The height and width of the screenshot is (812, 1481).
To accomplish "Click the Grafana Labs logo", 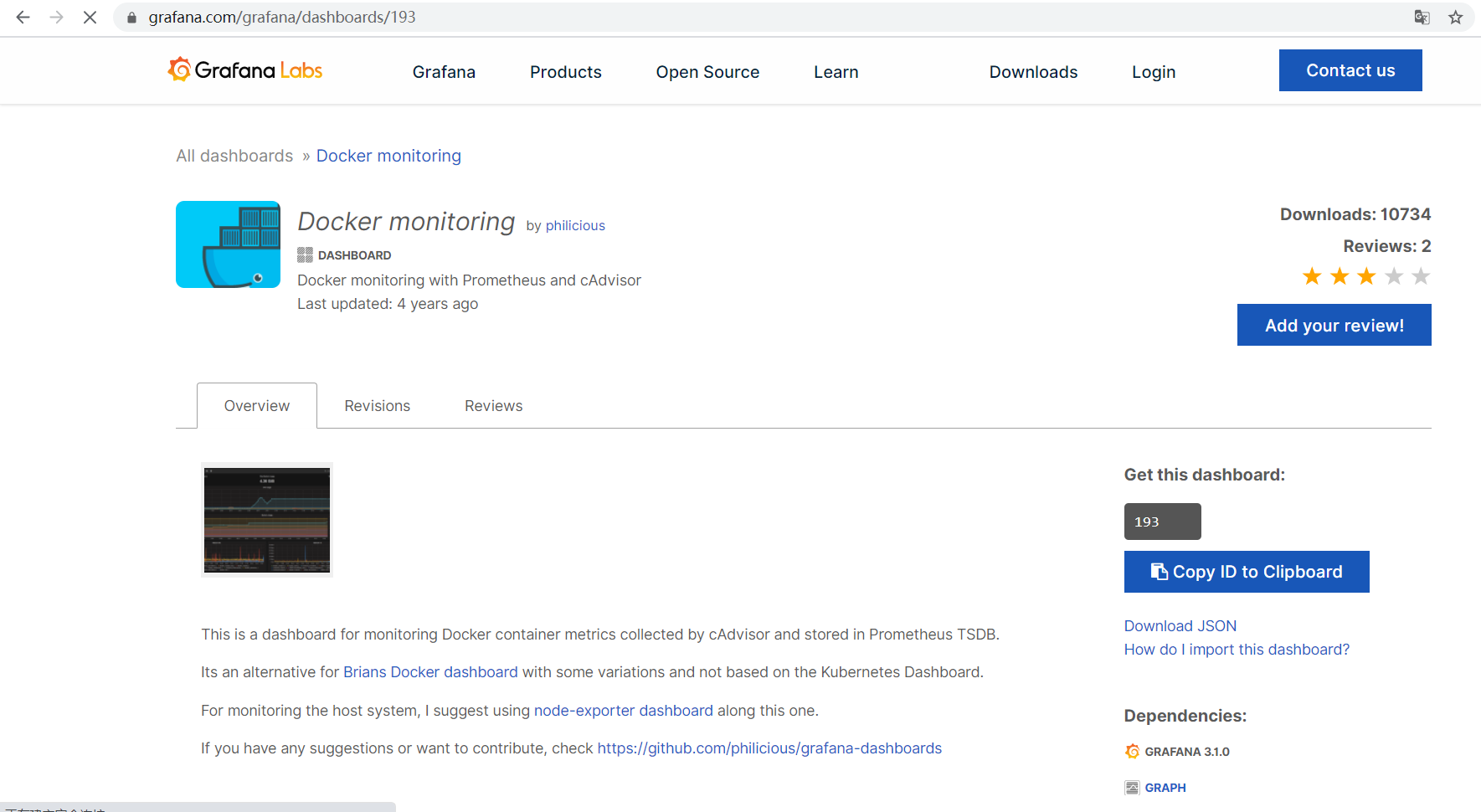I will pyautogui.click(x=244, y=70).
